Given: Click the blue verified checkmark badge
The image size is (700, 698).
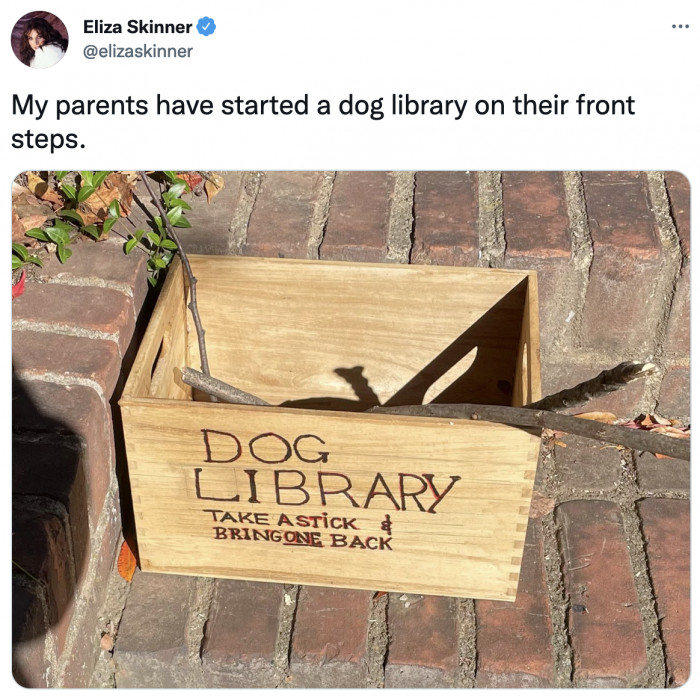Looking at the screenshot, I should coord(206,27).
